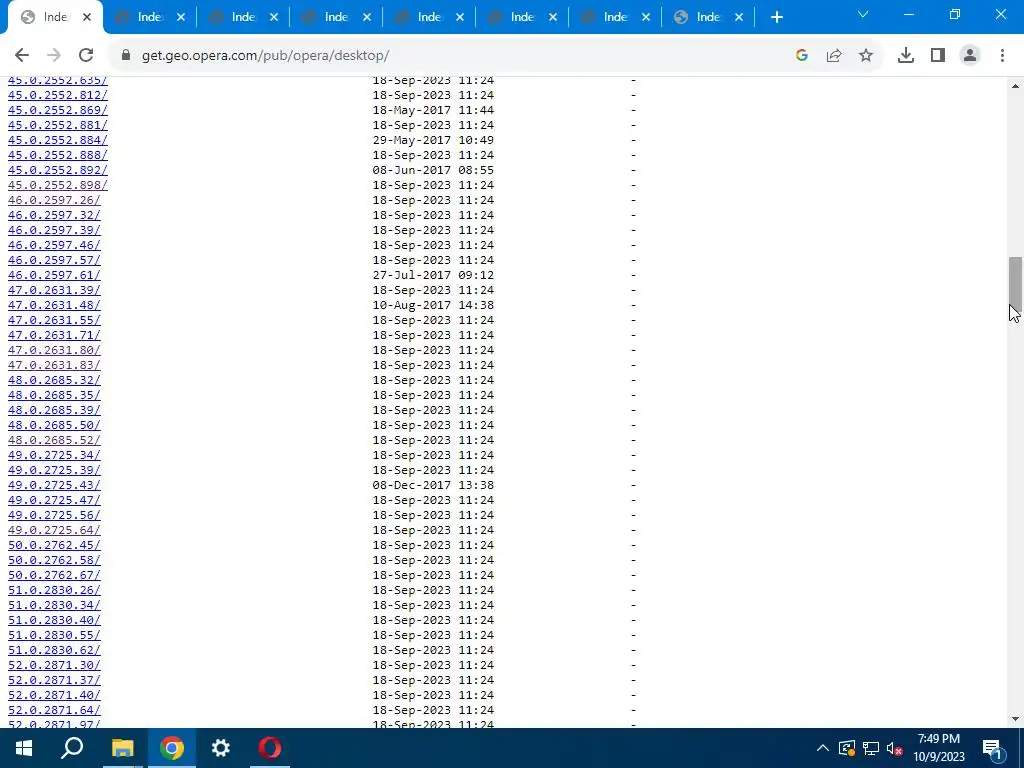The height and width of the screenshot is (768, 1024).
Task: Open the 49.0.2725.34/ directory link
Action: 54,456
